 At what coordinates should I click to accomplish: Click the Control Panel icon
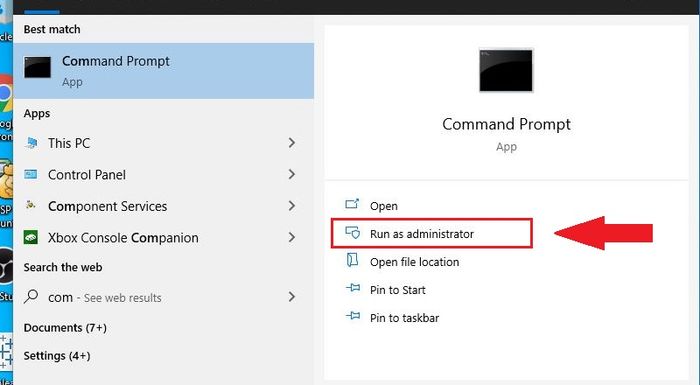coord(31,174)
